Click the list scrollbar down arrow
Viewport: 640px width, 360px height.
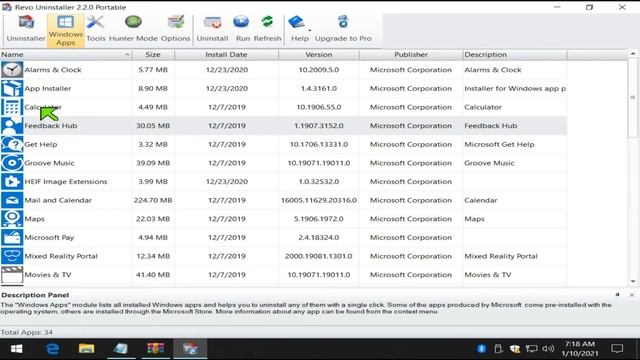click(633, 281)
